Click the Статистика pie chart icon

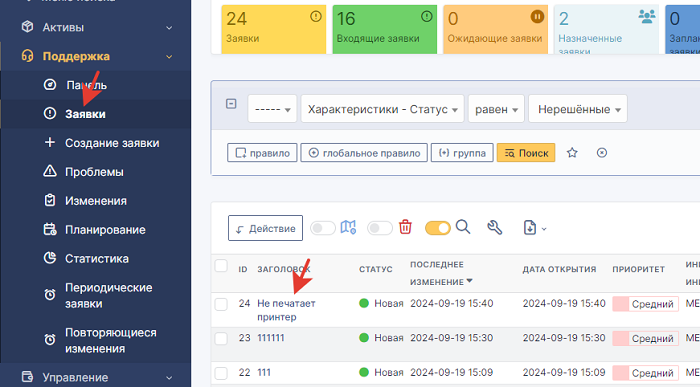pos(50,258)
